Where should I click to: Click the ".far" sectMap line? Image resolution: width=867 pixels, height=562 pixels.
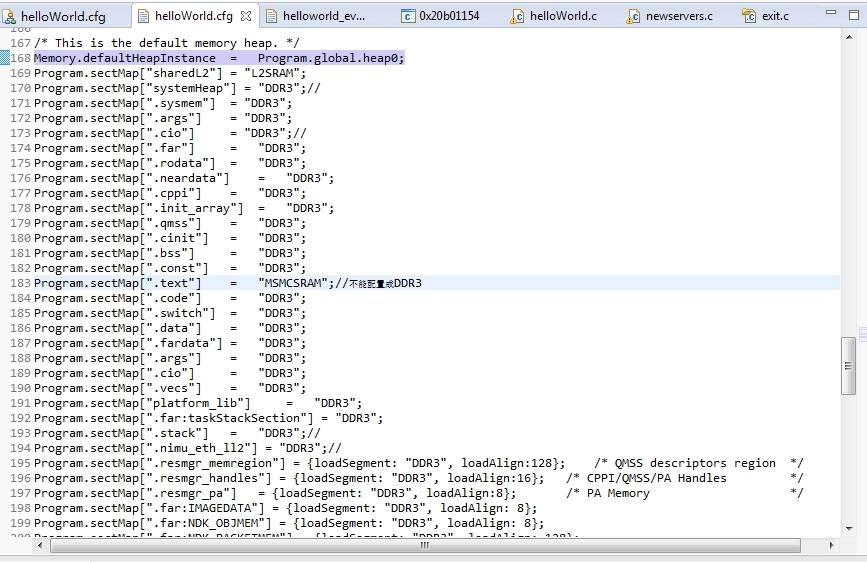click(170, 148)
